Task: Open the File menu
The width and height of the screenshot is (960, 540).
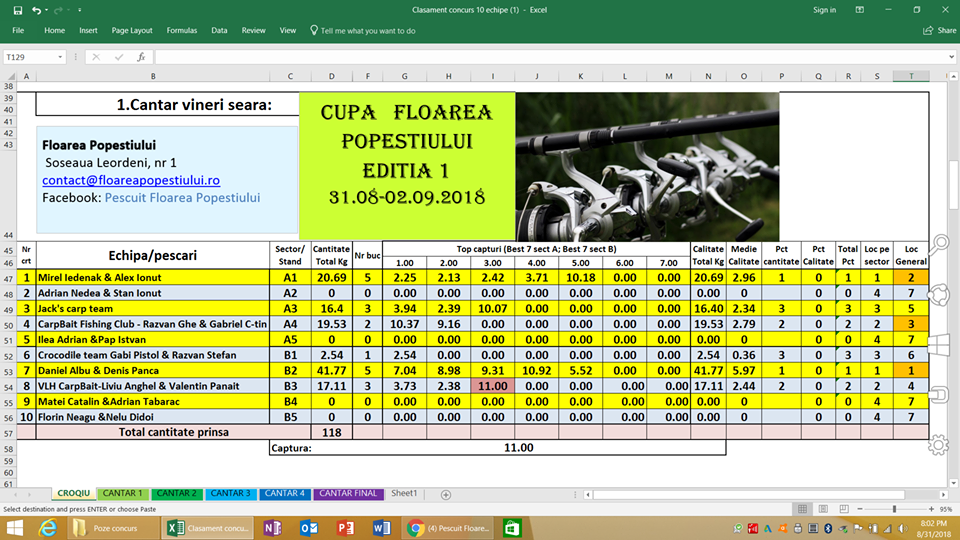Action: pos(18,31)
